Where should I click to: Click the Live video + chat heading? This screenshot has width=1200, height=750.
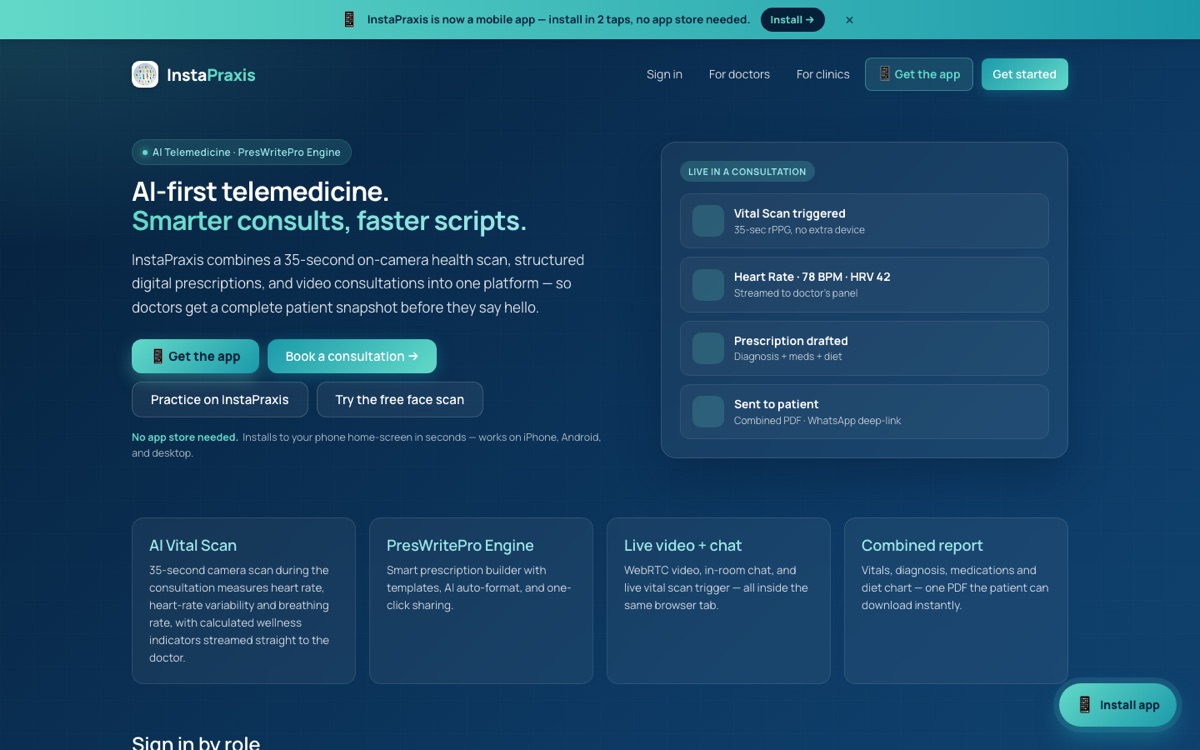point(683,545)
